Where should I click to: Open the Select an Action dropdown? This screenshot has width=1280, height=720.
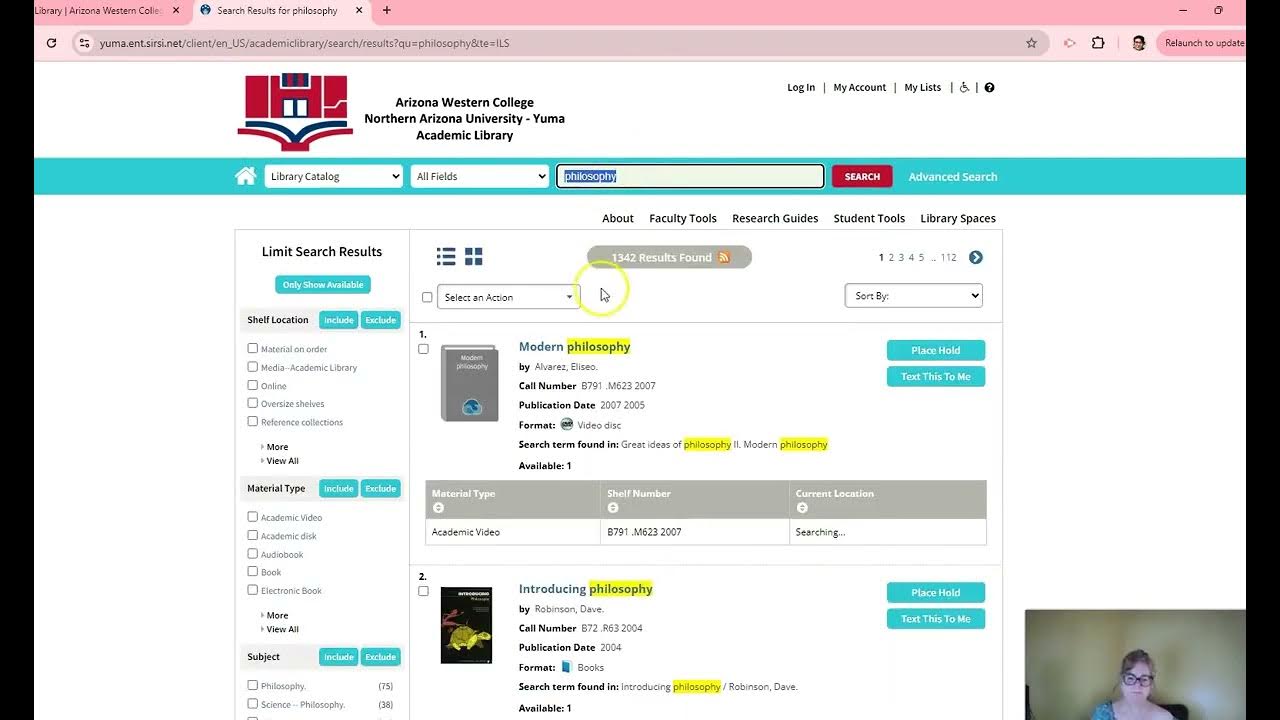point(508,297)
